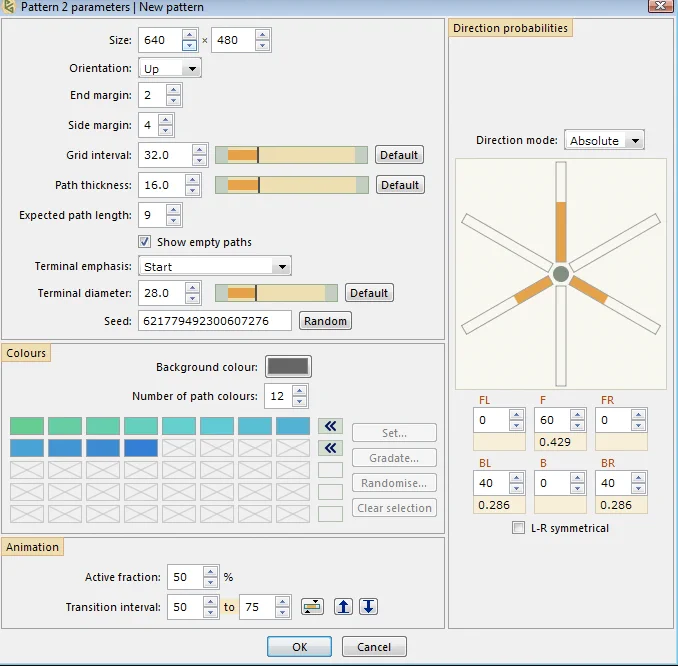Click the first colour row double-arrow icon

pos(330,426)
